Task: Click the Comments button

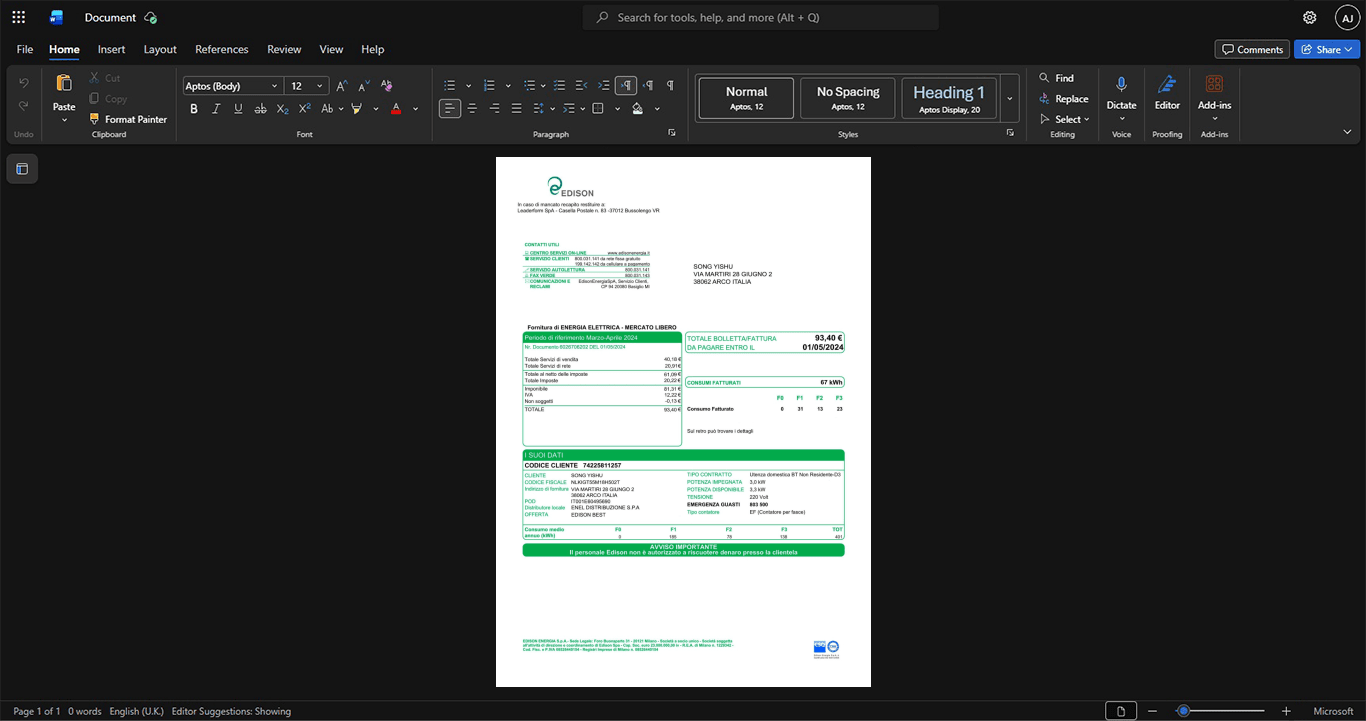Action: (x=1252, y=49)
